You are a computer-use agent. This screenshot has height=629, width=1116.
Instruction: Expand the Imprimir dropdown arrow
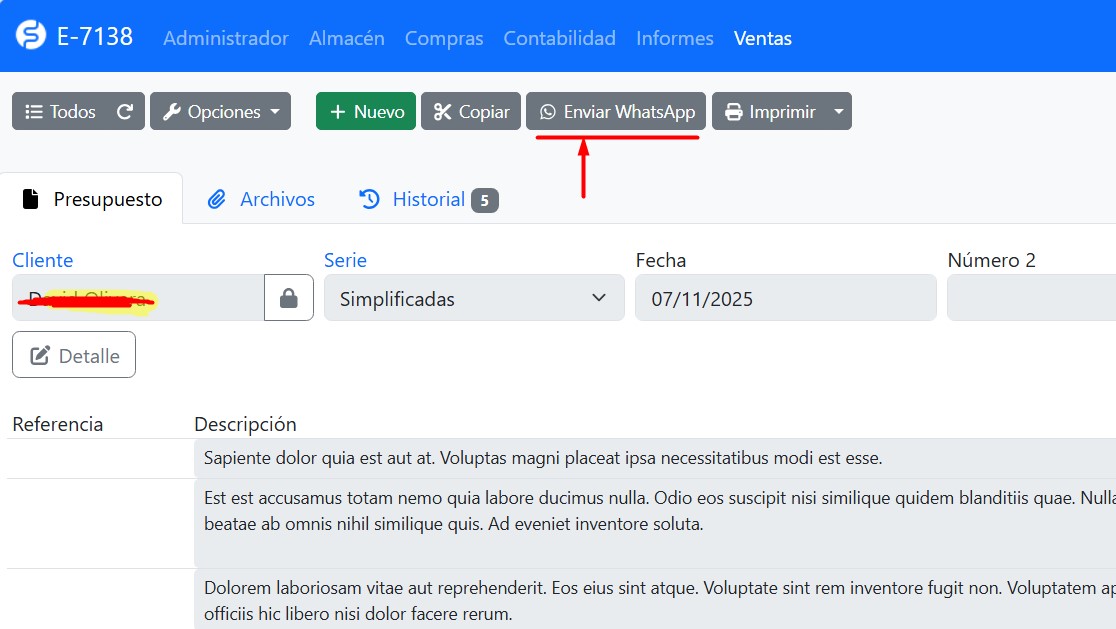tap(838, 112)
